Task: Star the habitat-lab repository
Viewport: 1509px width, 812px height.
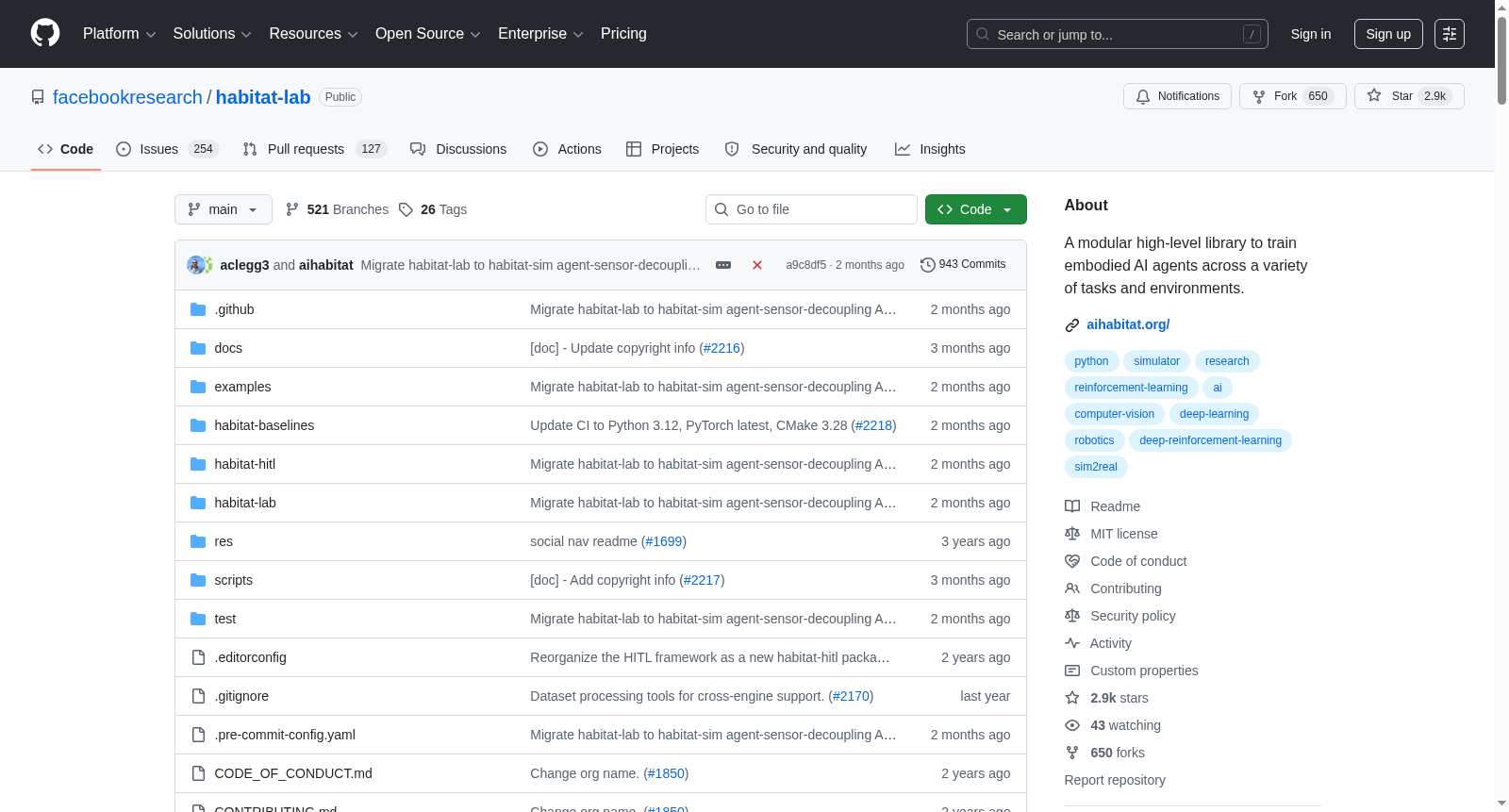Action: click(1409, 96)
